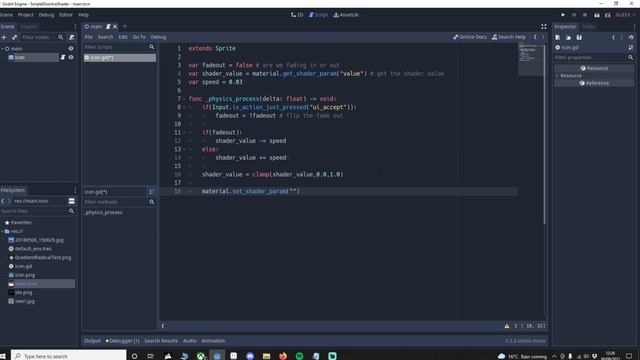The width and height of the screenshot is (640, 360).
Task: Switch to Node tab beside Inspector
Action: (x=588, y=27)
